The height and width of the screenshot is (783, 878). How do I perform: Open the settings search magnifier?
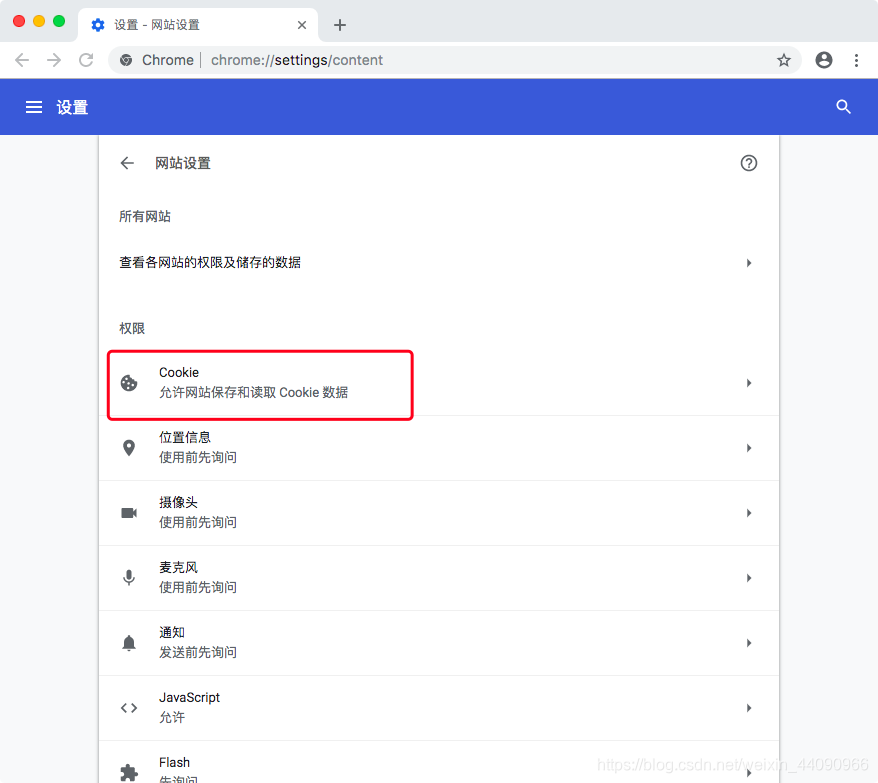[843, 106]
